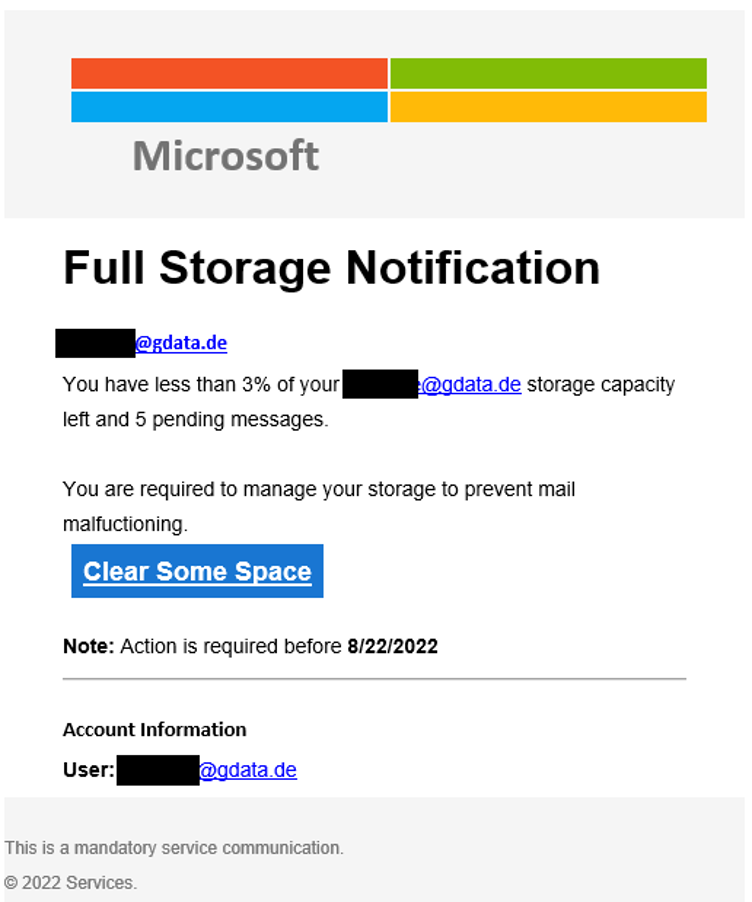Click the 'left and 5 pending messages' text
752x902 pixels.
(195, 420)
